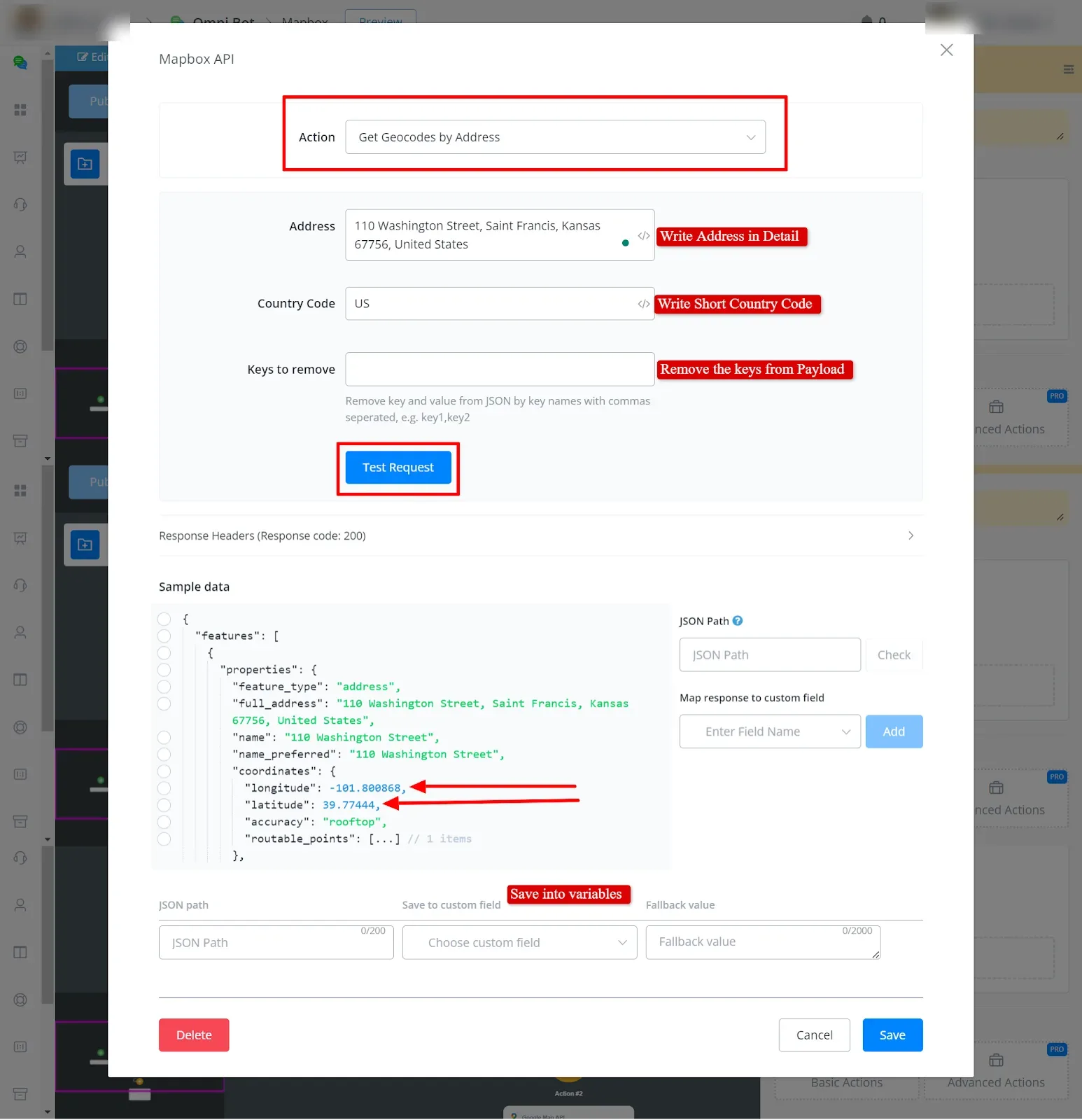The image size is (1082, 1120).
Task: Select the radio button for the "name" line
Action: (164, 737)
